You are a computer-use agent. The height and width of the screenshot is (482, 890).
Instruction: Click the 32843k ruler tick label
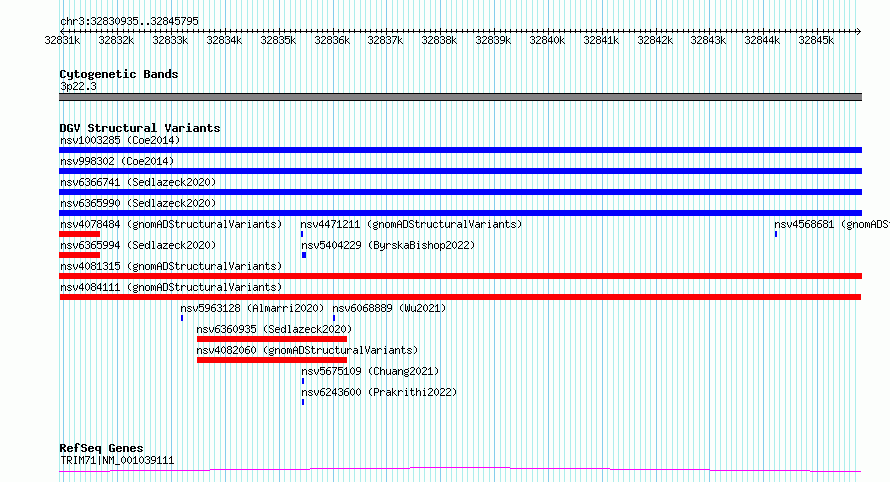point(708,40)
